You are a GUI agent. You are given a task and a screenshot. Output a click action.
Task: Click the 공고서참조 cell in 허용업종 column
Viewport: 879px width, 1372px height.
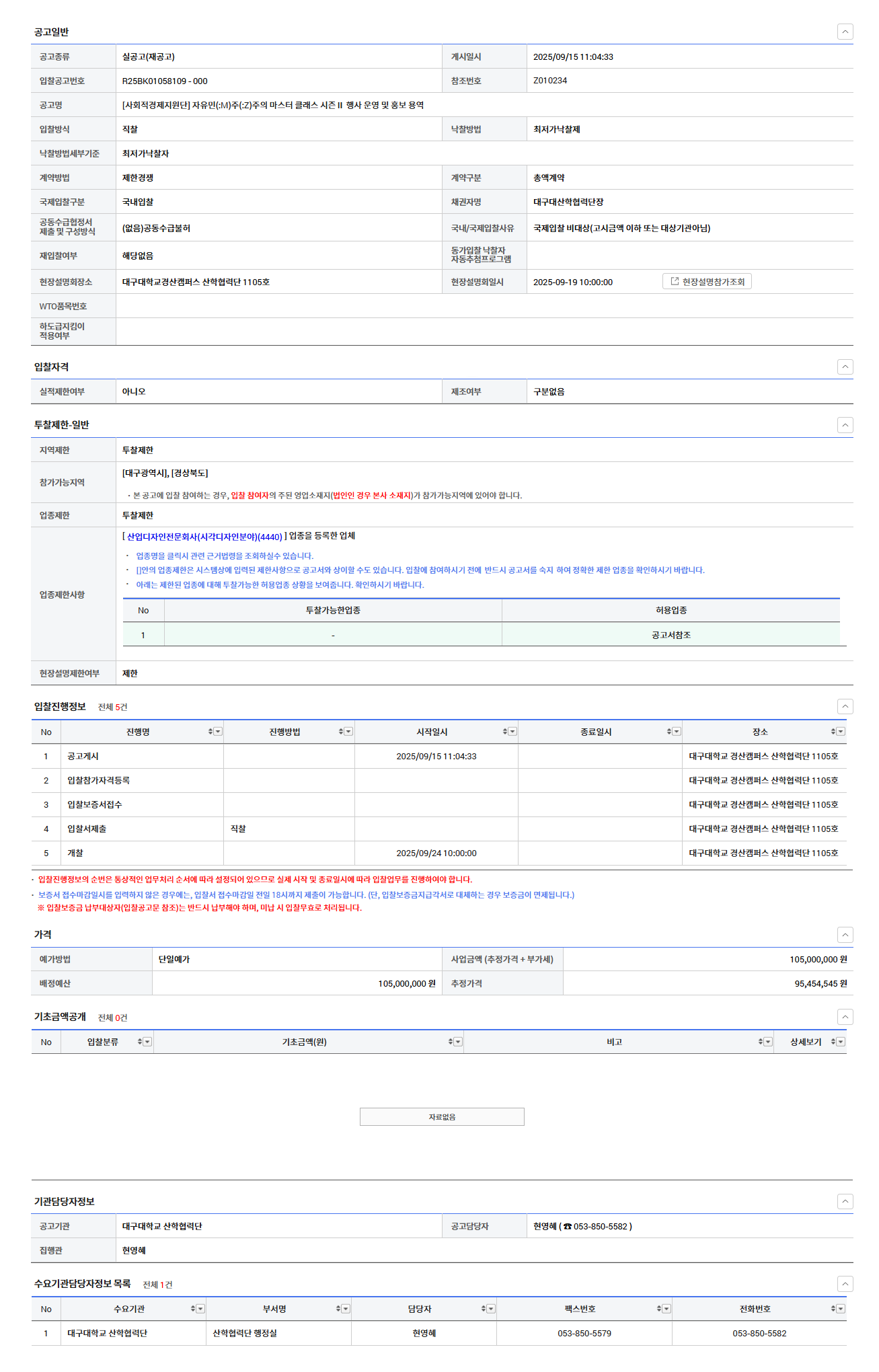tap(671, 635)
